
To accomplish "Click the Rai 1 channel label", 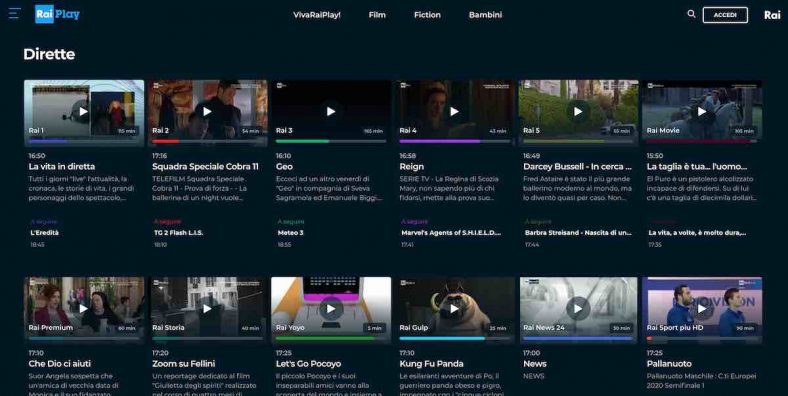I will point(36,130).
